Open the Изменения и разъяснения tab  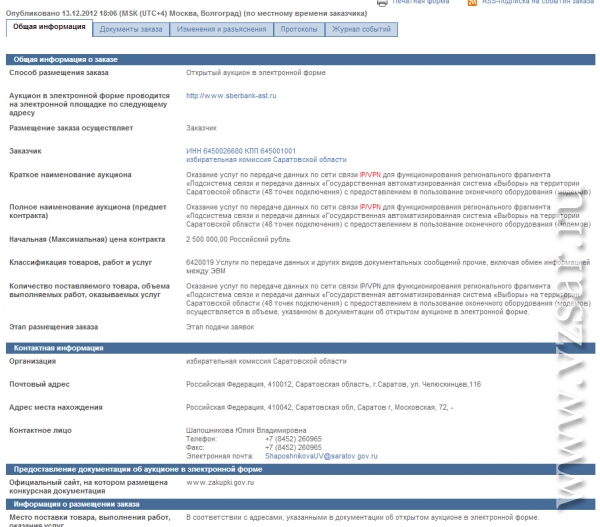(221, 29)
